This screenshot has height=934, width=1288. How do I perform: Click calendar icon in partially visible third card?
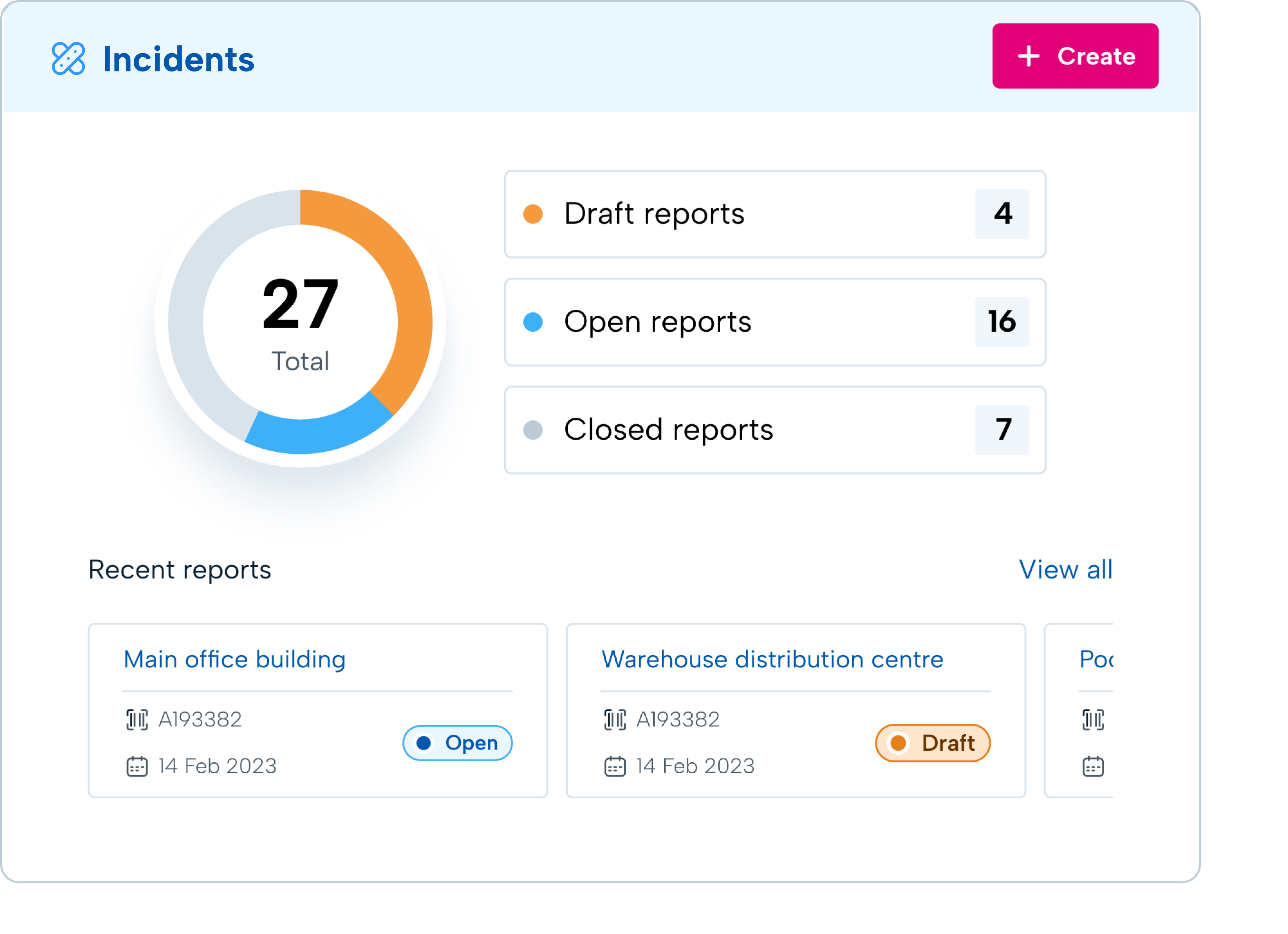tap(1093, 767)
